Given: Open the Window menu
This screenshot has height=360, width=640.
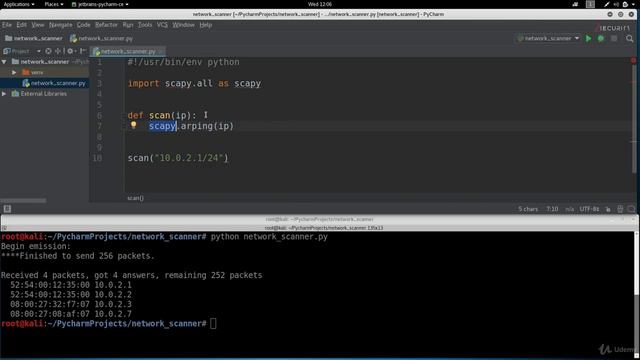Looking at the screenshot, I should (183, 25).
